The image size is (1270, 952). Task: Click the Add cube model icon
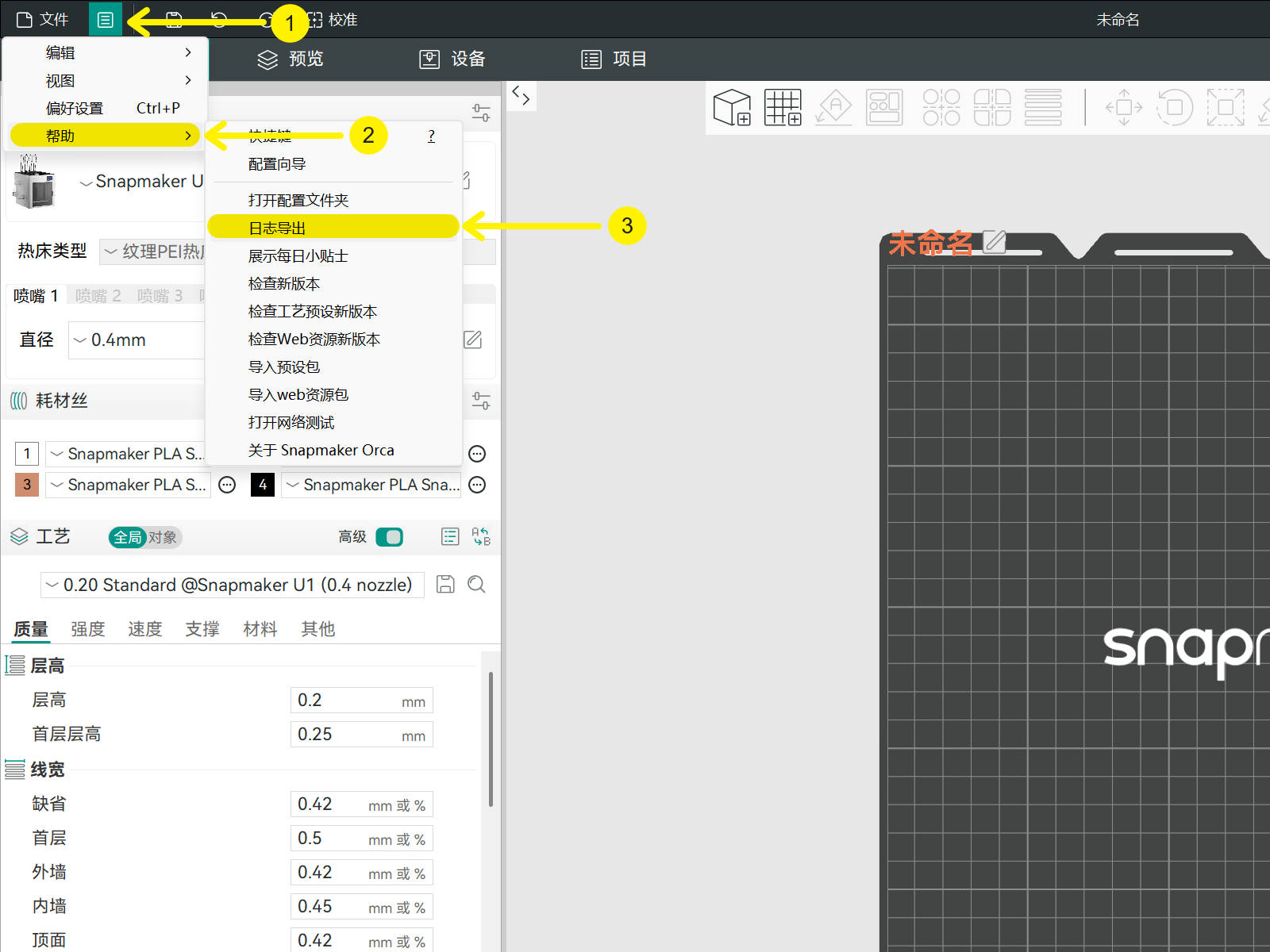coord(732,107)
